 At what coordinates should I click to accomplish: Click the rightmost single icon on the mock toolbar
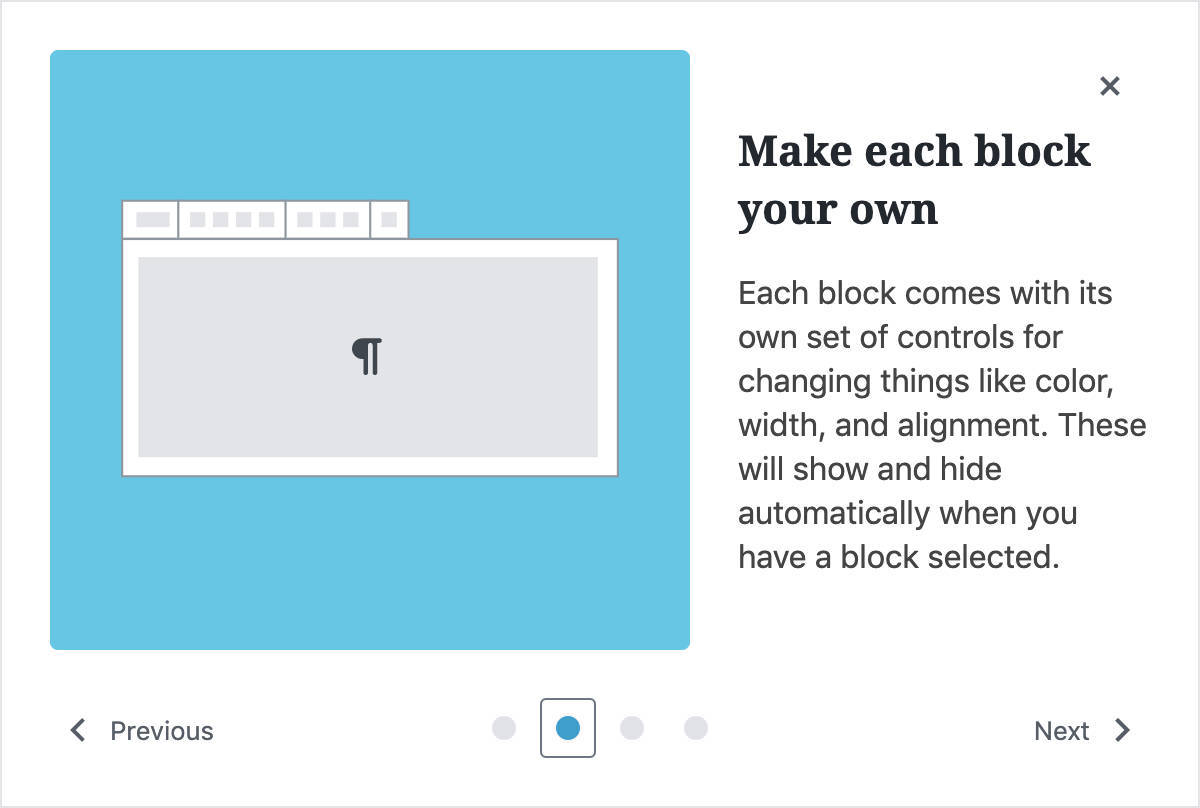tap(389, 218)
